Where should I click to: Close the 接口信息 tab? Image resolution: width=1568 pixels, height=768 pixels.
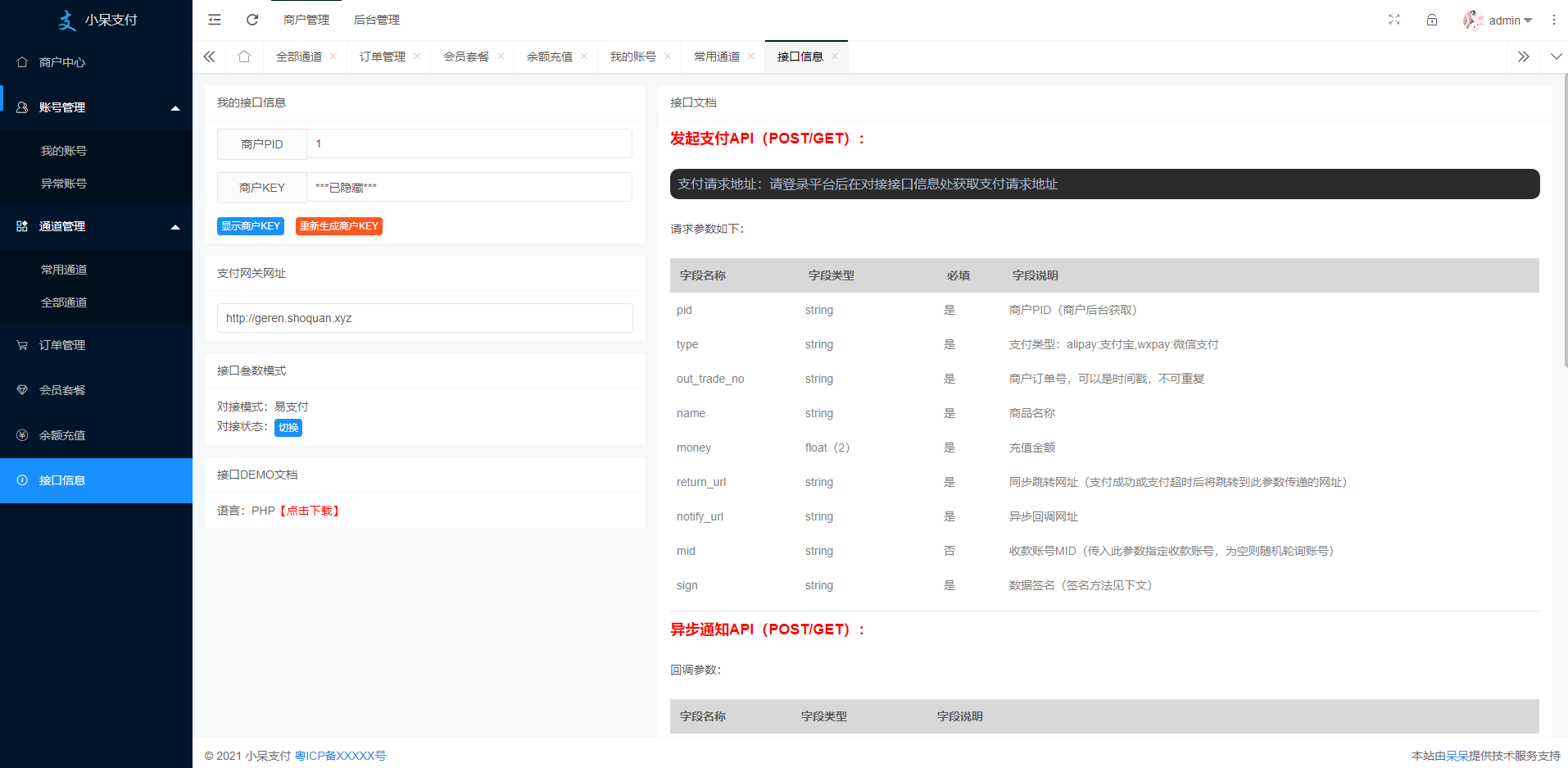click(835, 57)
